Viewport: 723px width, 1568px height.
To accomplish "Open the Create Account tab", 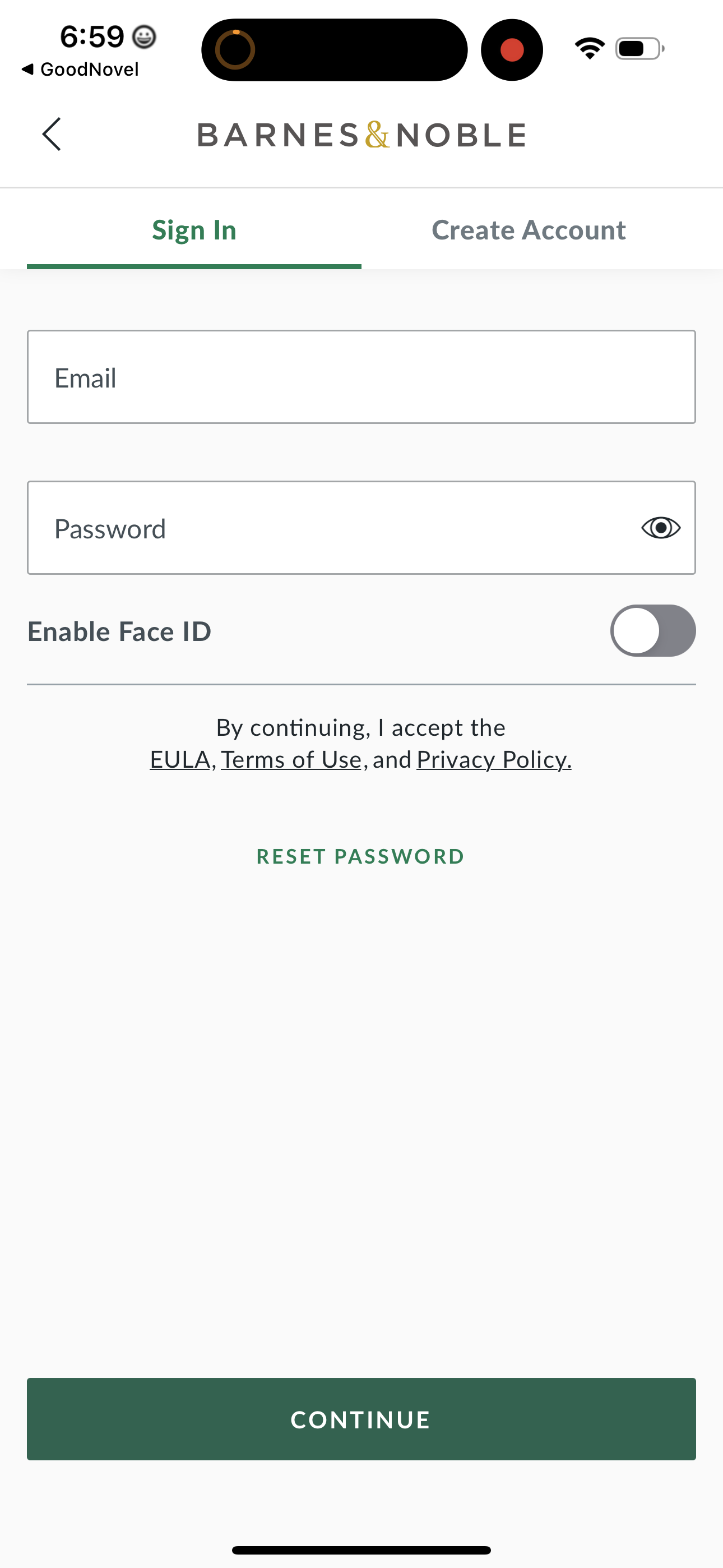I will 529,230.
